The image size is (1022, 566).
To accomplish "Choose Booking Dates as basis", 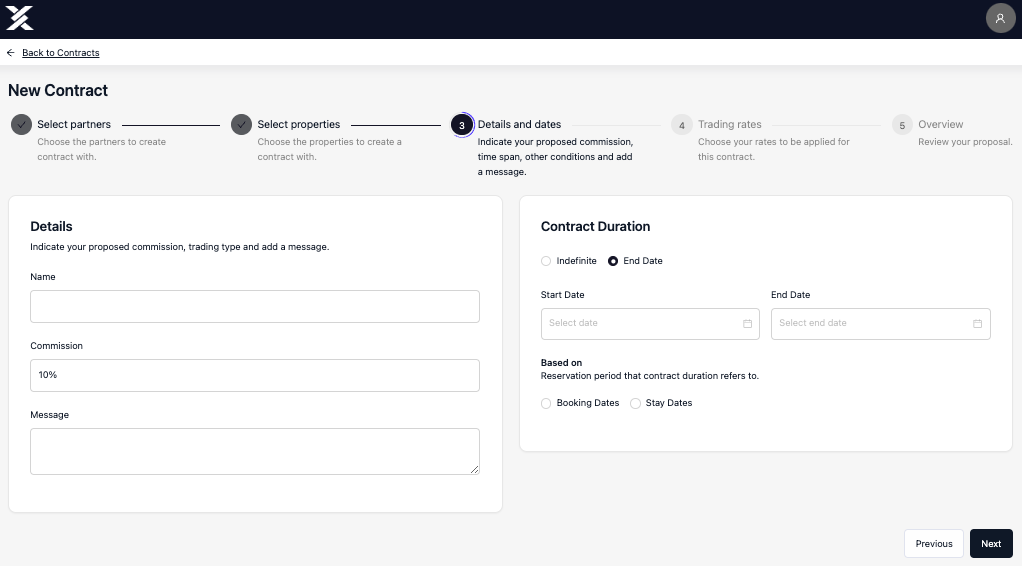I will [x=546, y=404].
